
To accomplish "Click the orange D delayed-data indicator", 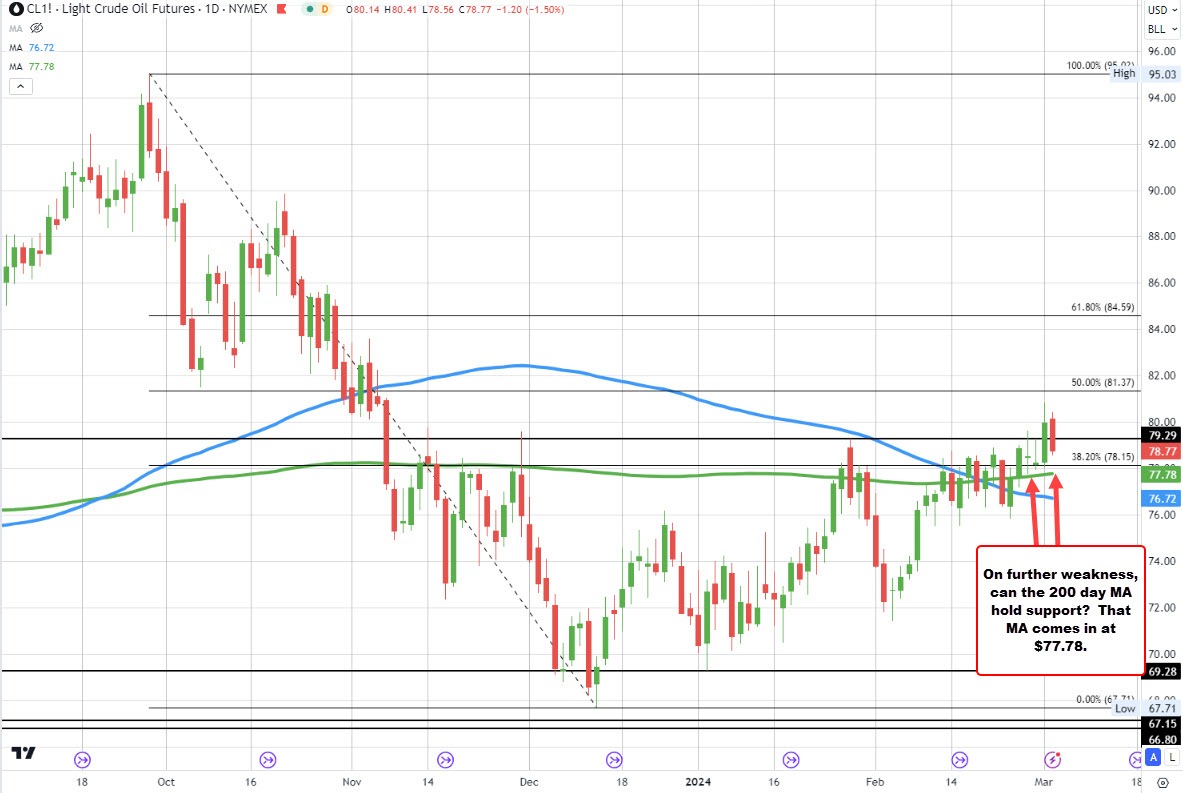I will pos(324,9).
